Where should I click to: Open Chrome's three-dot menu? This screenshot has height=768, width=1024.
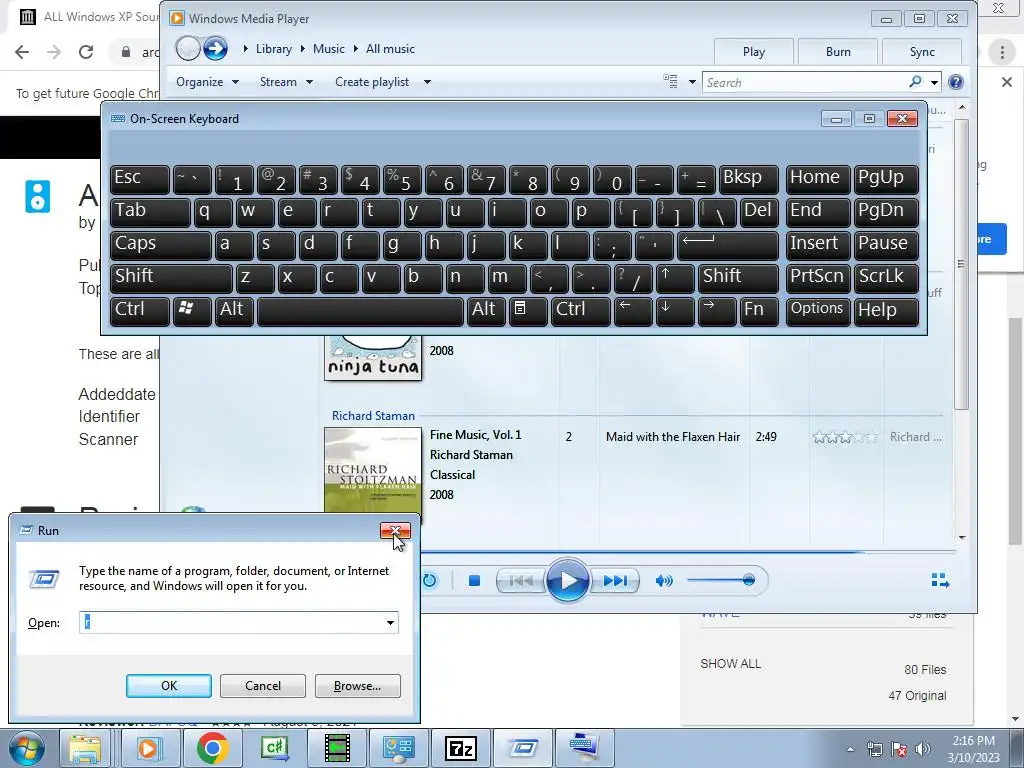1002,52
